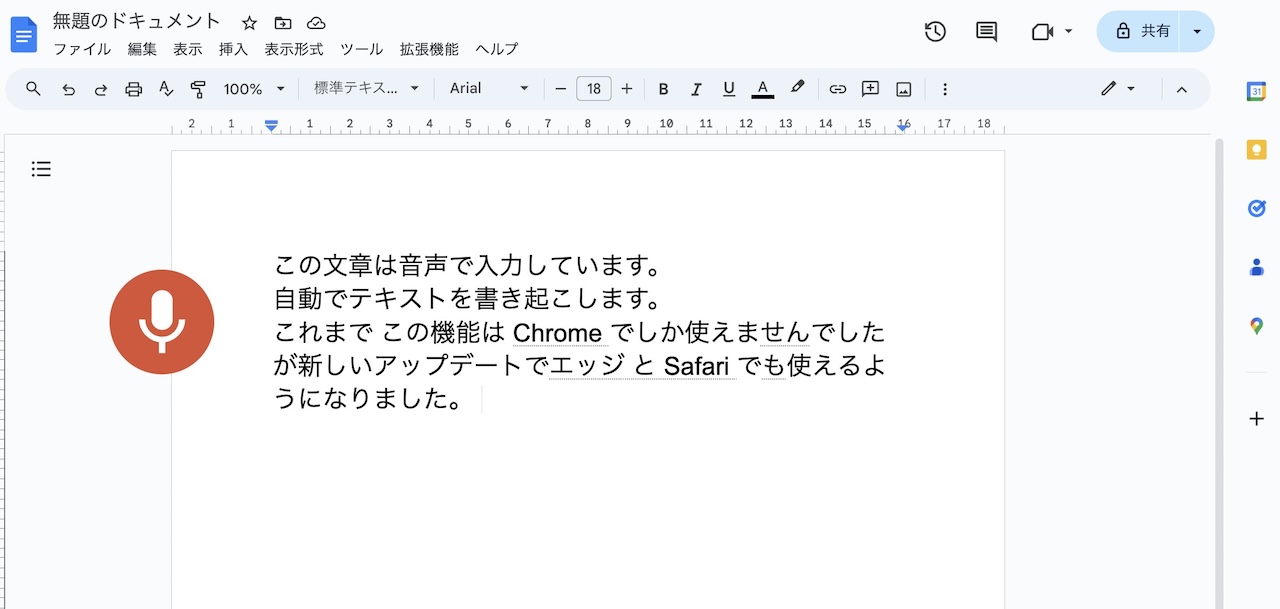
Task: Insert an image
Action: (x=904, y=89)
